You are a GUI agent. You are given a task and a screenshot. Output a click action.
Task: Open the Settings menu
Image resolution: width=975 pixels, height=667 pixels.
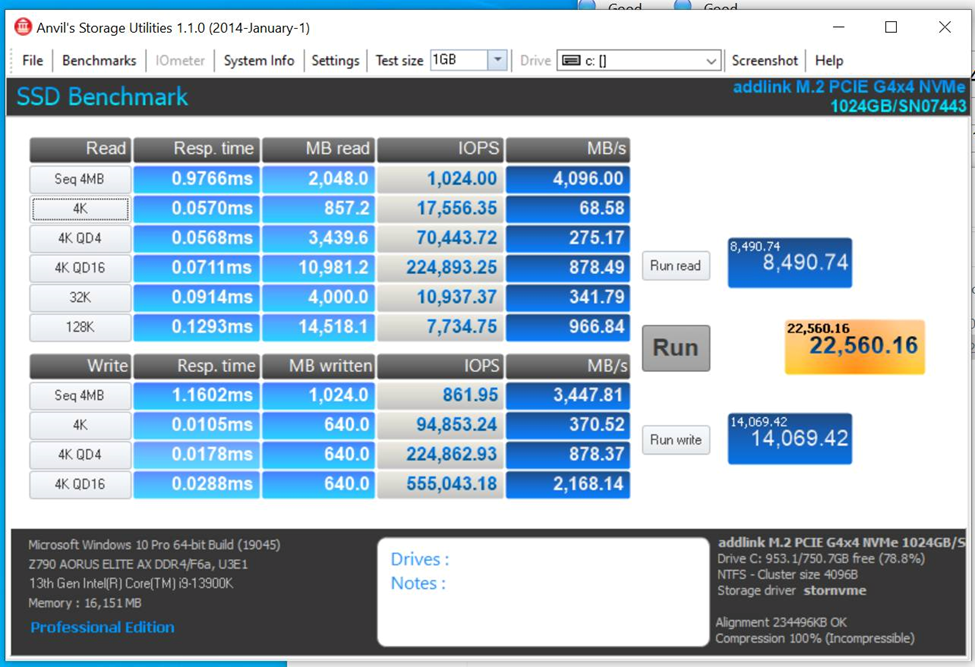pos(335,61)
